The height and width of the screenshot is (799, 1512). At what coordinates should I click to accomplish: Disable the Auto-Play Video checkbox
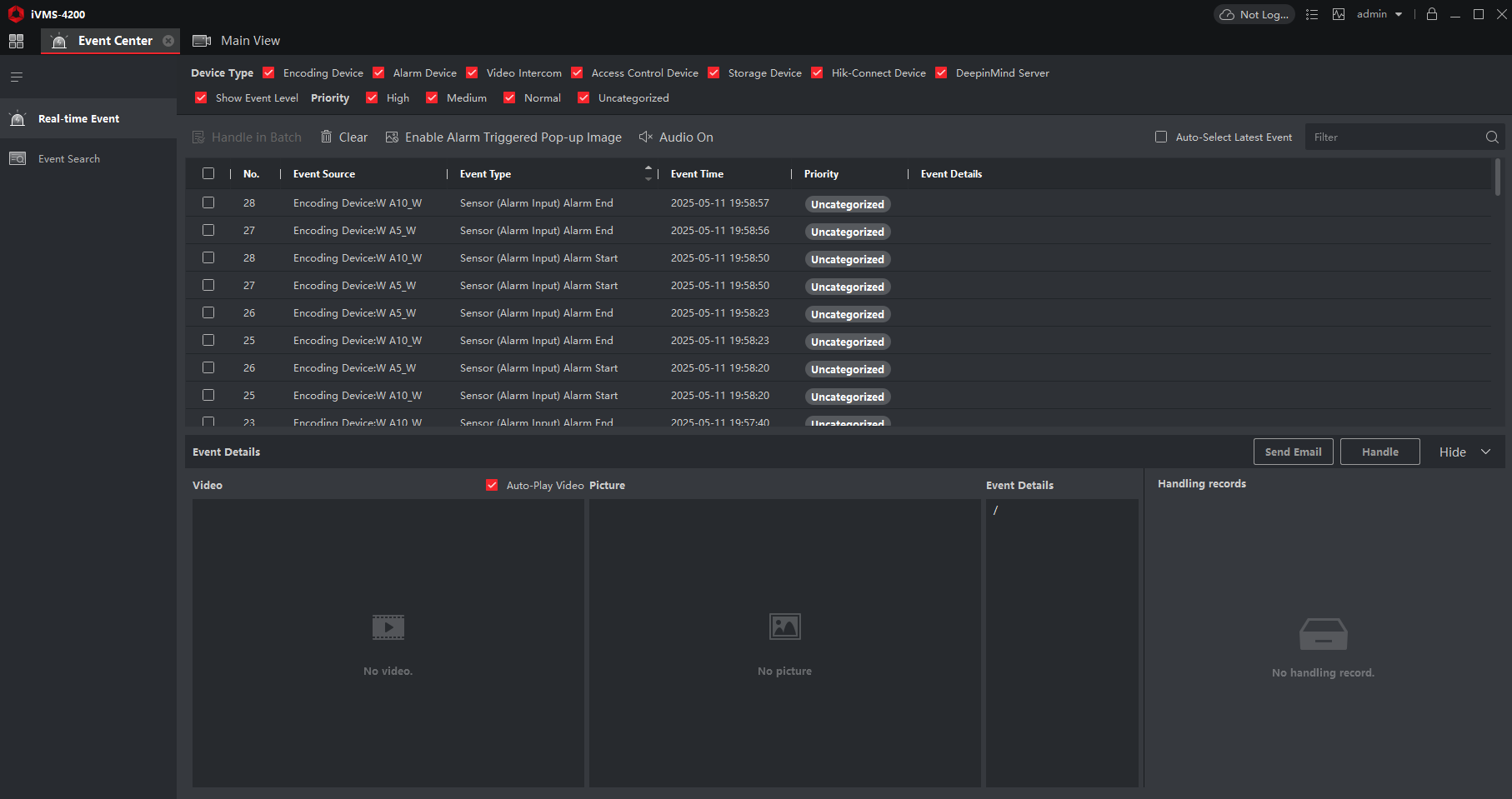[x=492, y=485]
